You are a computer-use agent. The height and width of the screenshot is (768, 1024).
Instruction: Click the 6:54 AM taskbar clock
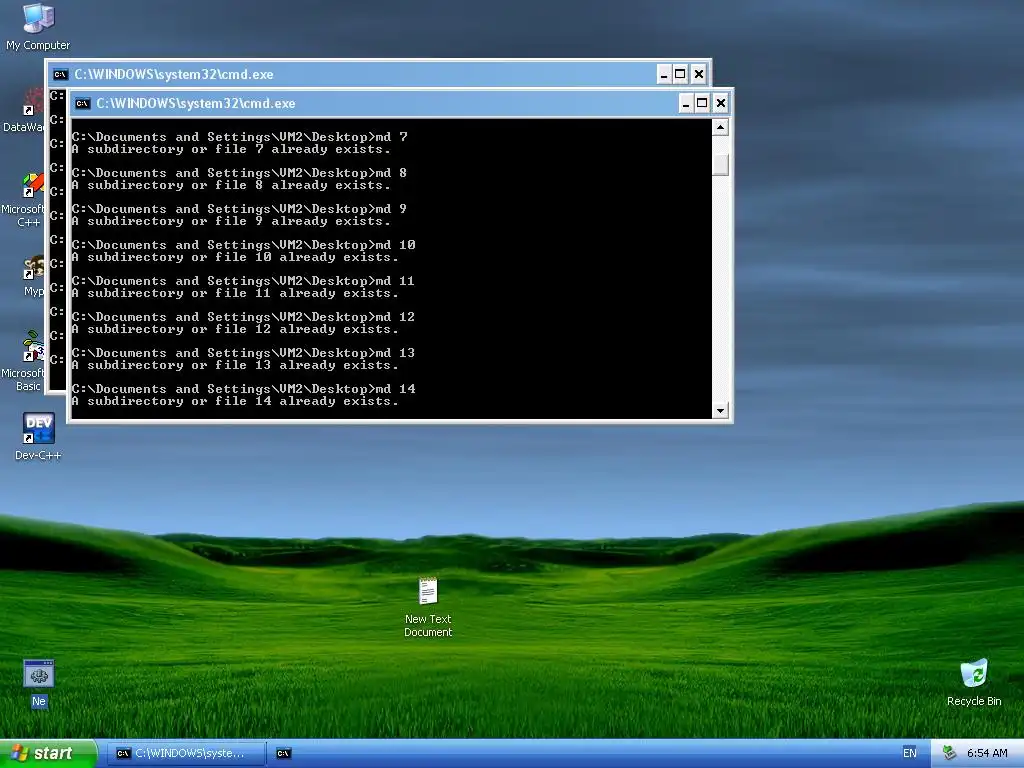987,753
